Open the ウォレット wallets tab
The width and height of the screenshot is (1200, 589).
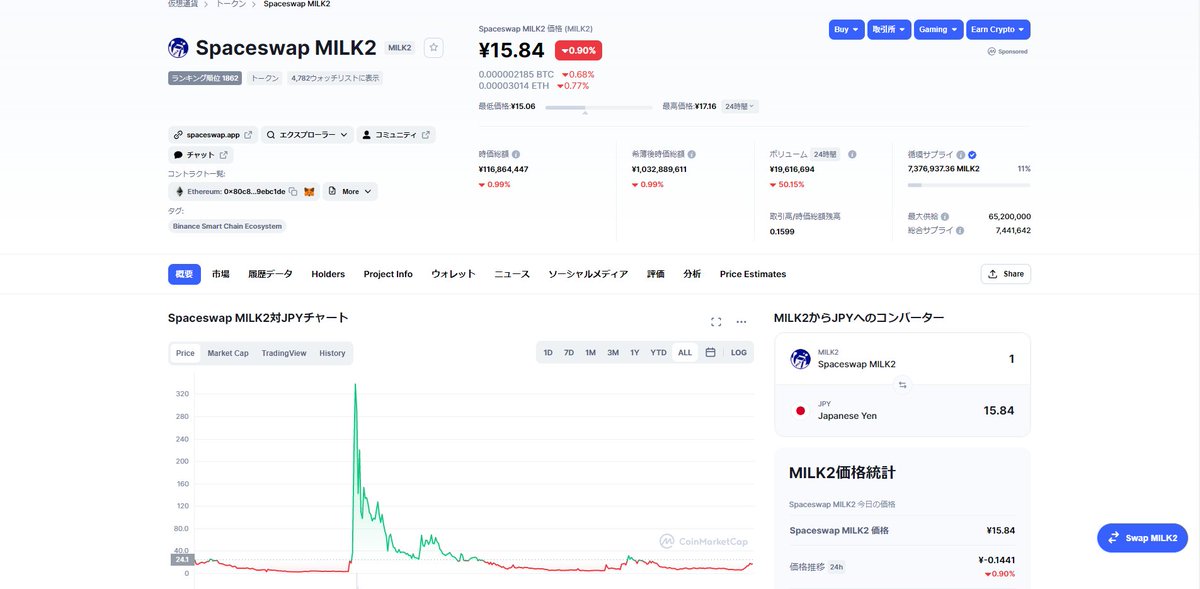[x=453, y=274]
